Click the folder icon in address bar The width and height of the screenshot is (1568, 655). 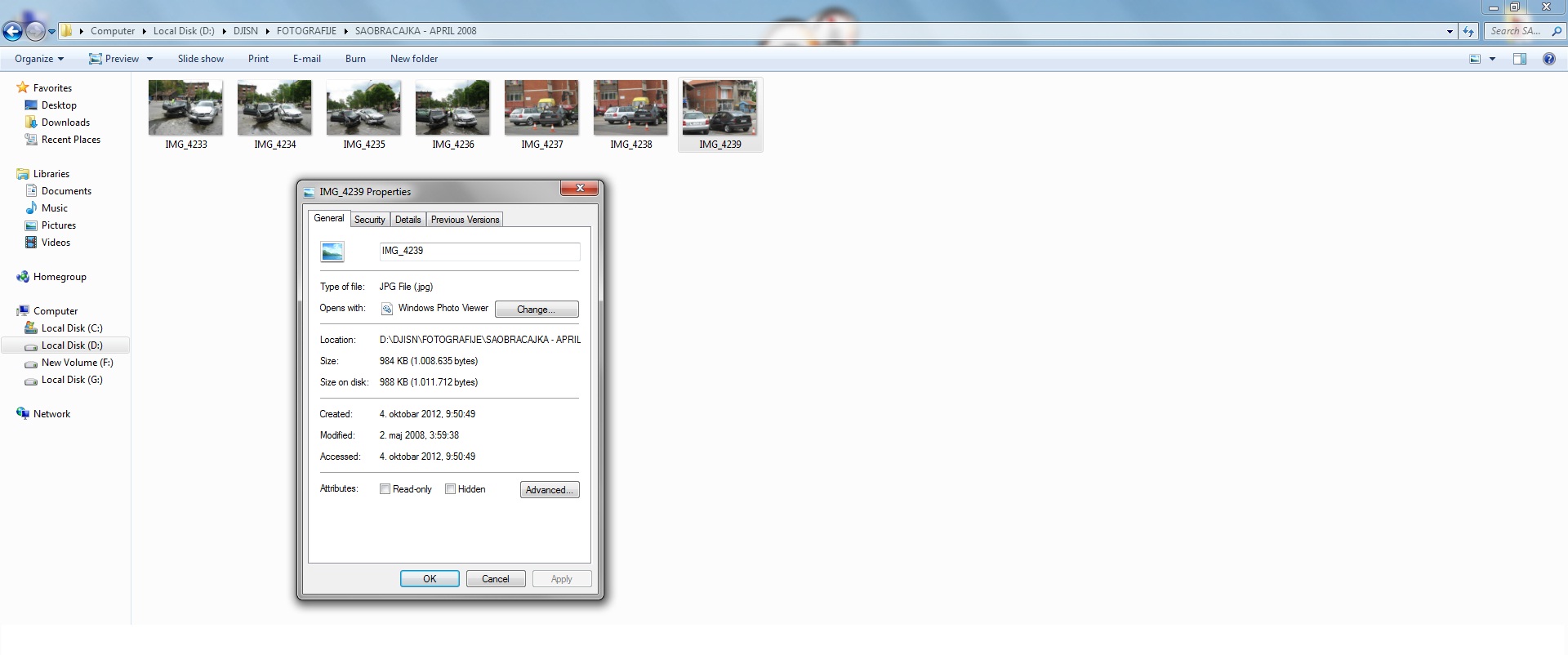click(x=67, y=31)
